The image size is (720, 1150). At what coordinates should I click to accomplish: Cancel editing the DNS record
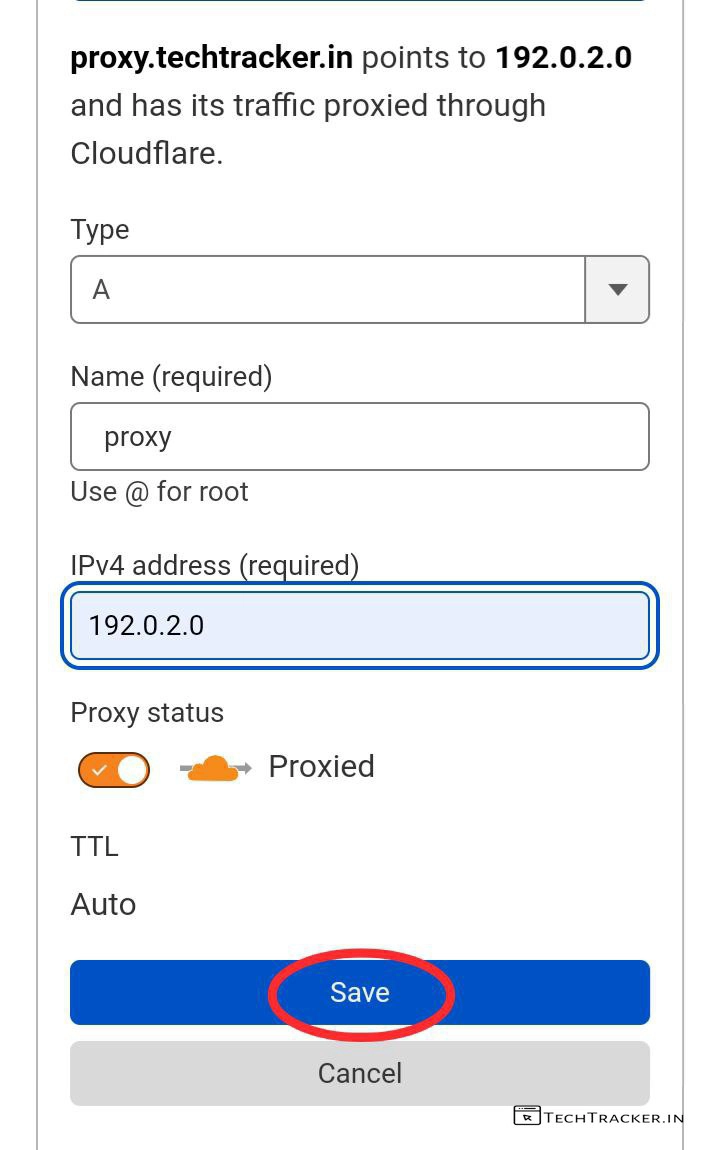click(x=360, y=1073)
